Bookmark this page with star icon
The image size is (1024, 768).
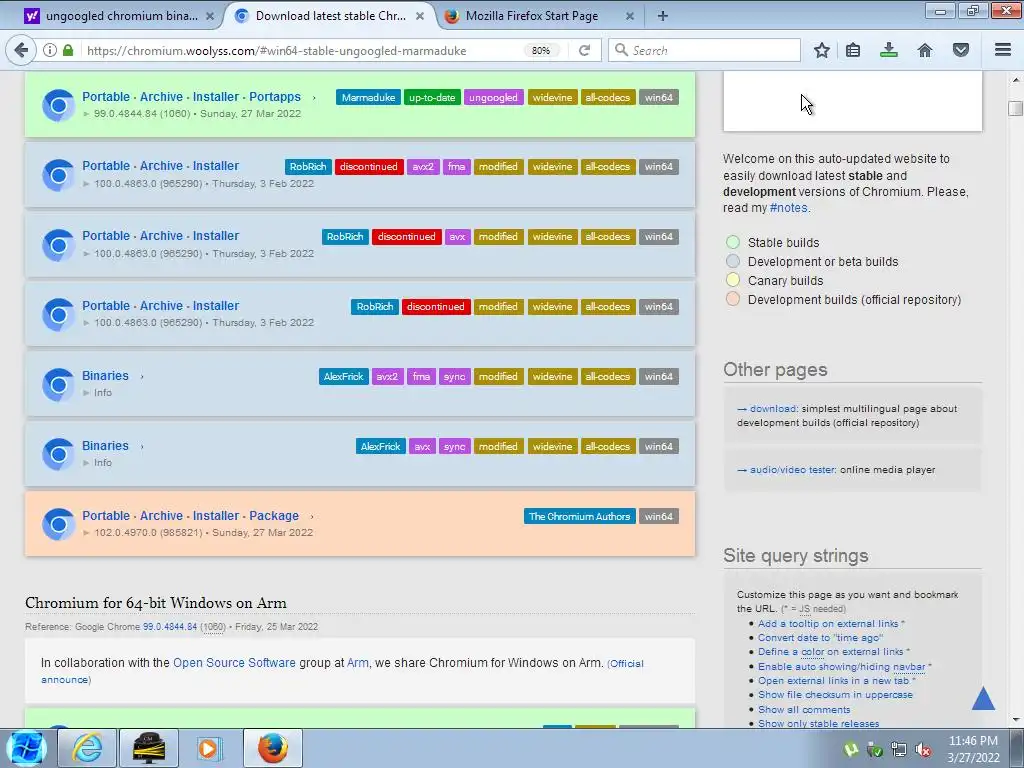(822, 50)
